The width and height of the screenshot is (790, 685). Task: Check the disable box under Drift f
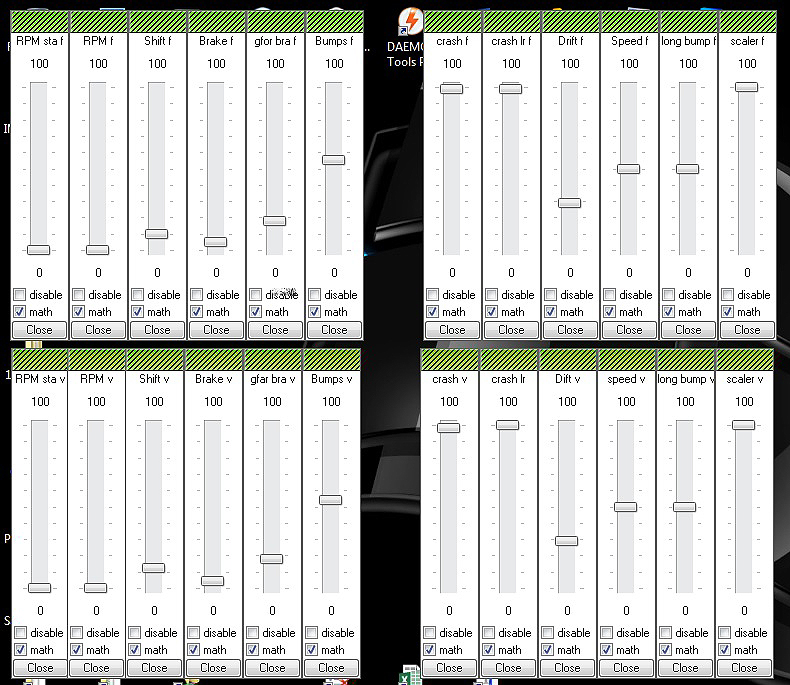pos(551,295)
